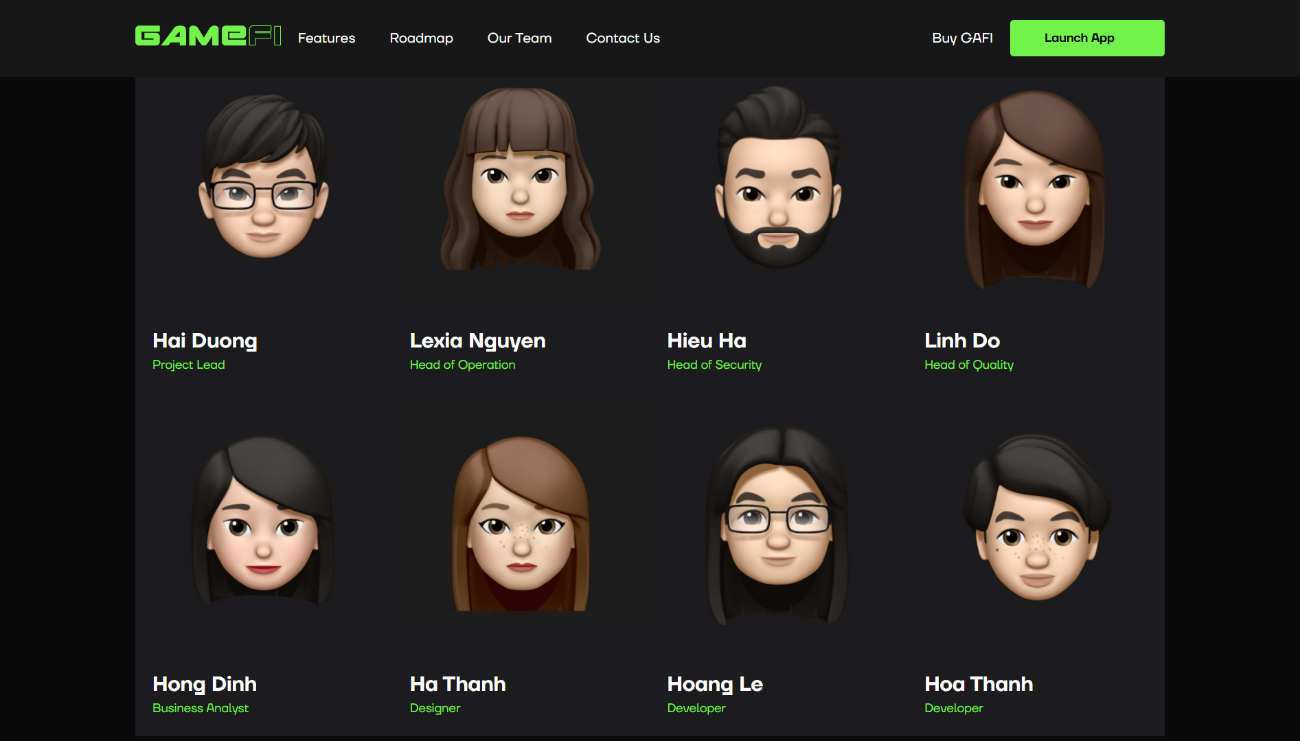Go to the Roadmap section

tap(421, 38)
